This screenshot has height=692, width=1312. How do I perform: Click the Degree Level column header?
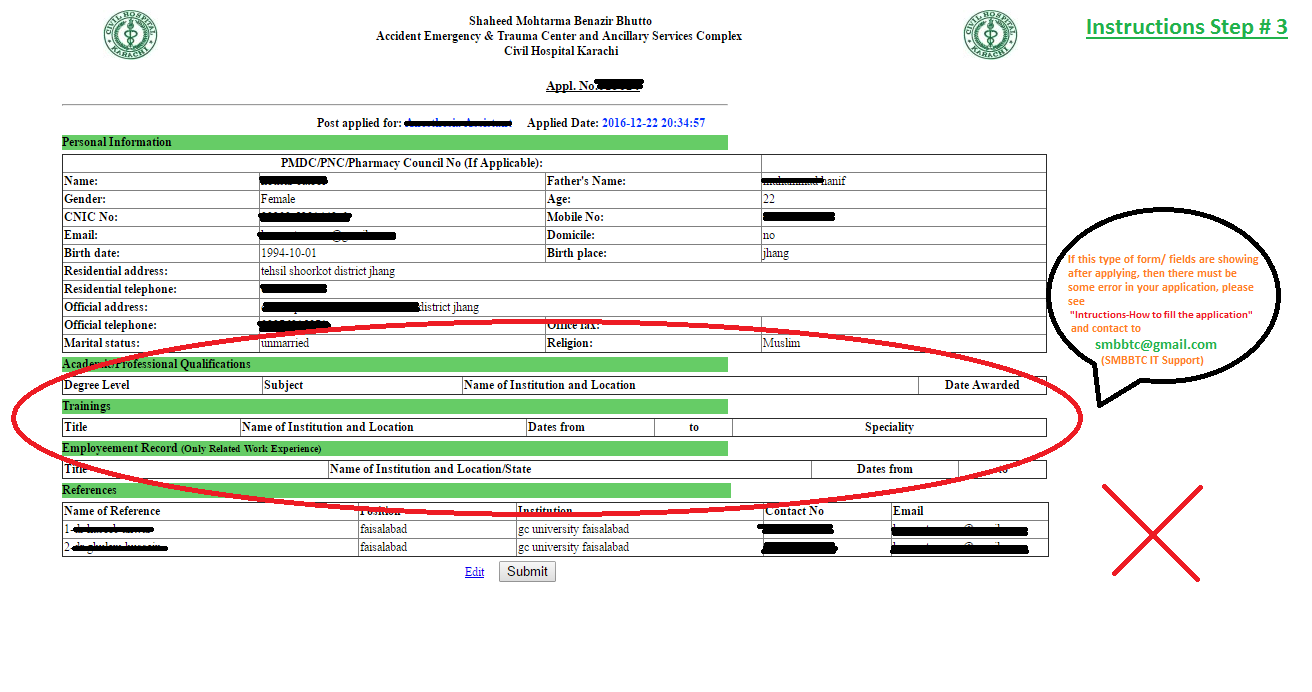click(x=97, y=385)
